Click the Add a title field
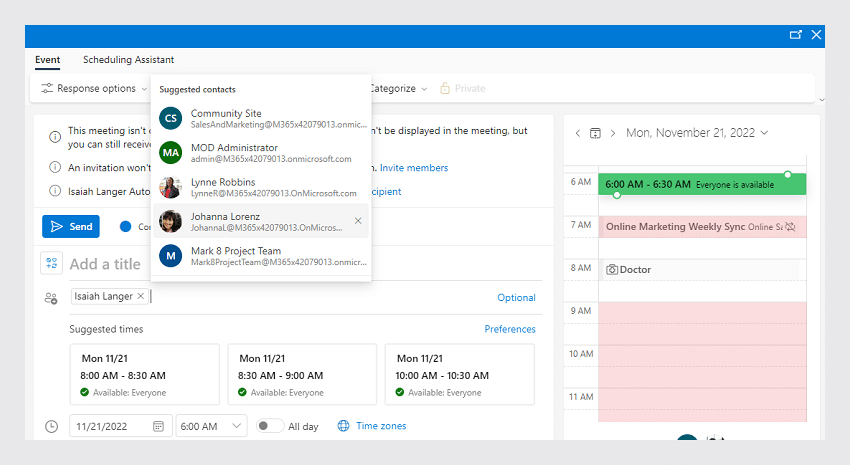The height and width of the screenshot is (465, 850). 105,264
